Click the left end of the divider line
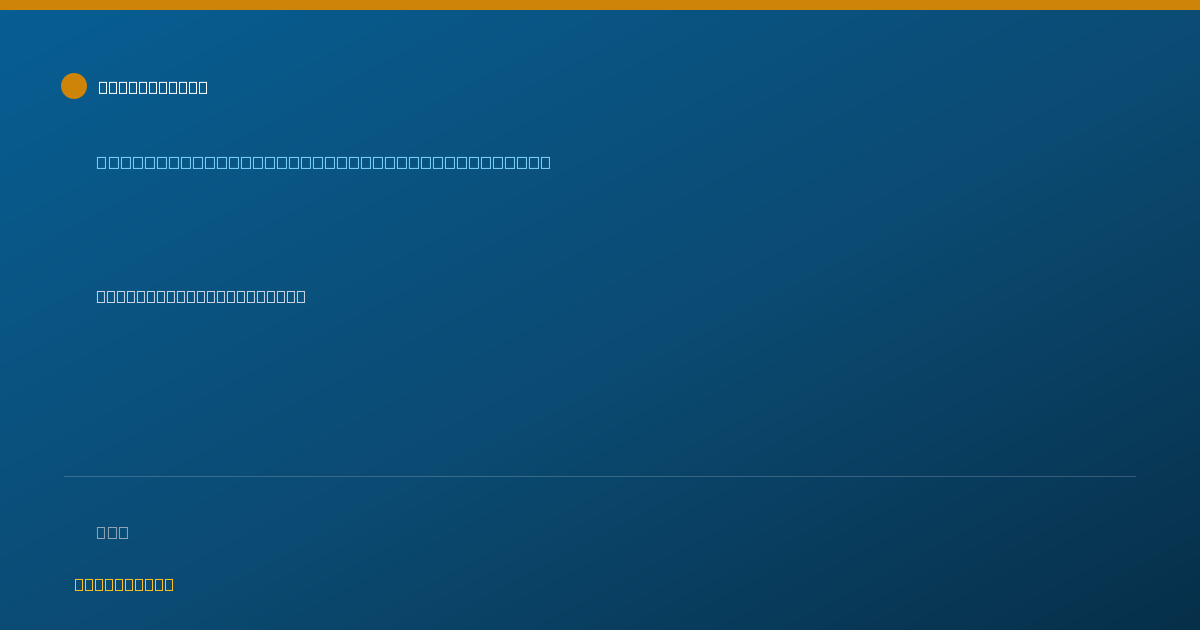This screenshot has height=630, width=1200. tap(65, 476)
